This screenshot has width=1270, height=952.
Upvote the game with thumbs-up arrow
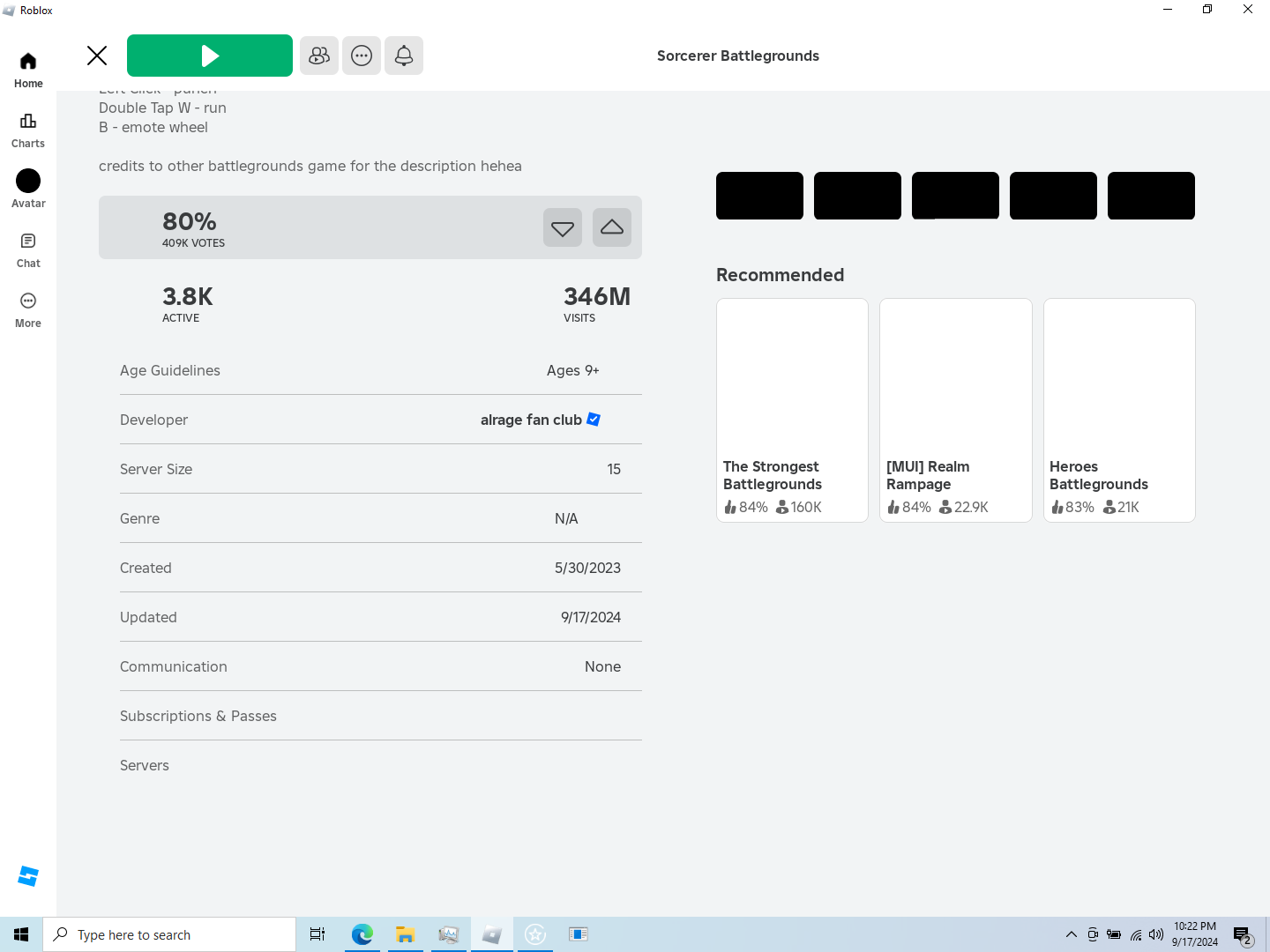[612, 227]
